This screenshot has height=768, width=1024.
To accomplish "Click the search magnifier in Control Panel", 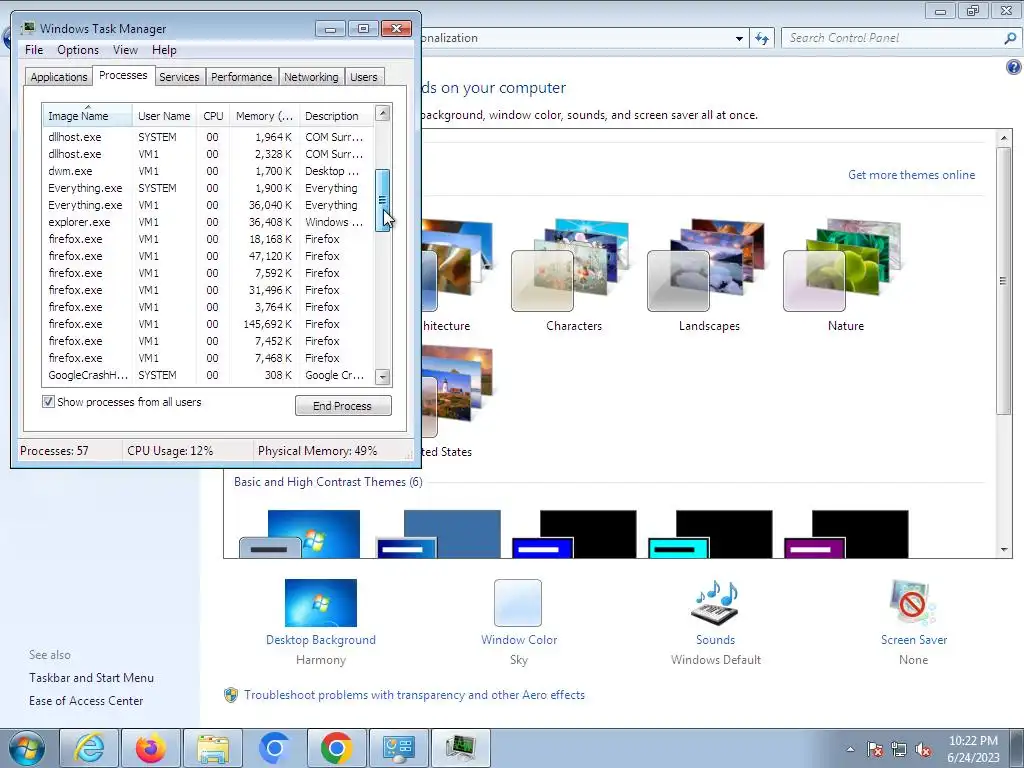I will 1010,39.
